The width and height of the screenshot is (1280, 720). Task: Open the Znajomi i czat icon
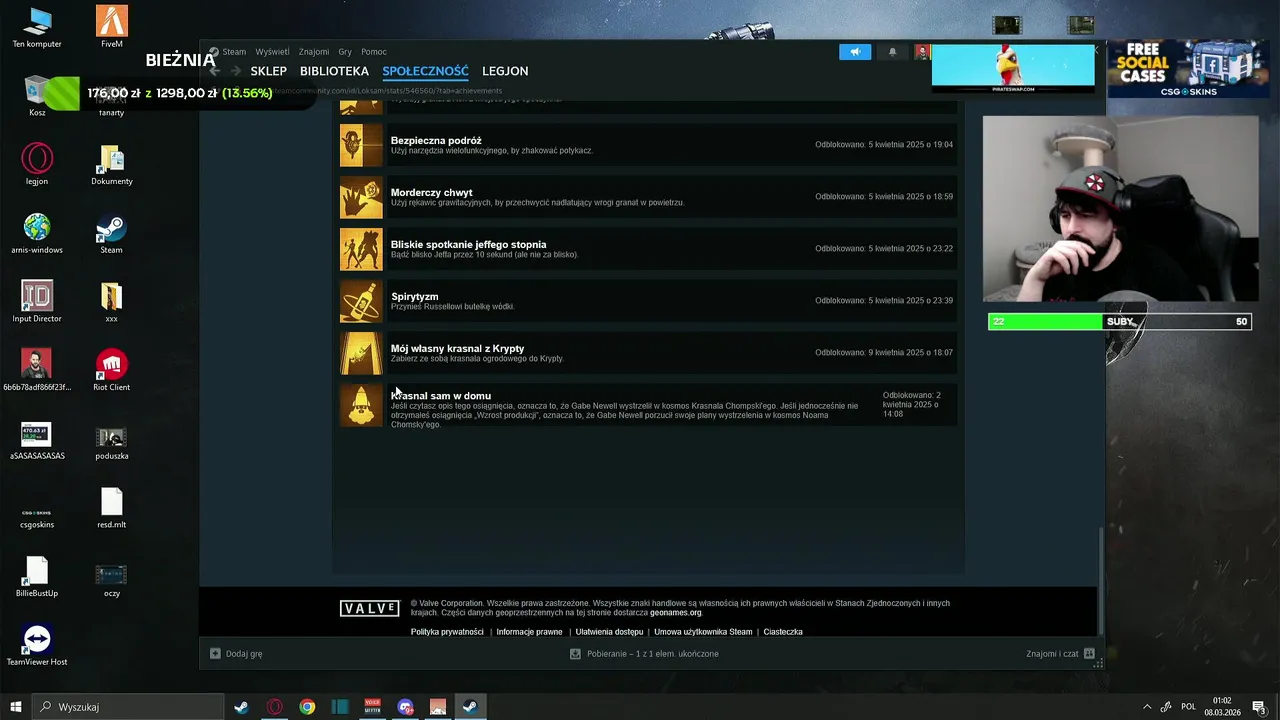[x=1089, y=653]
